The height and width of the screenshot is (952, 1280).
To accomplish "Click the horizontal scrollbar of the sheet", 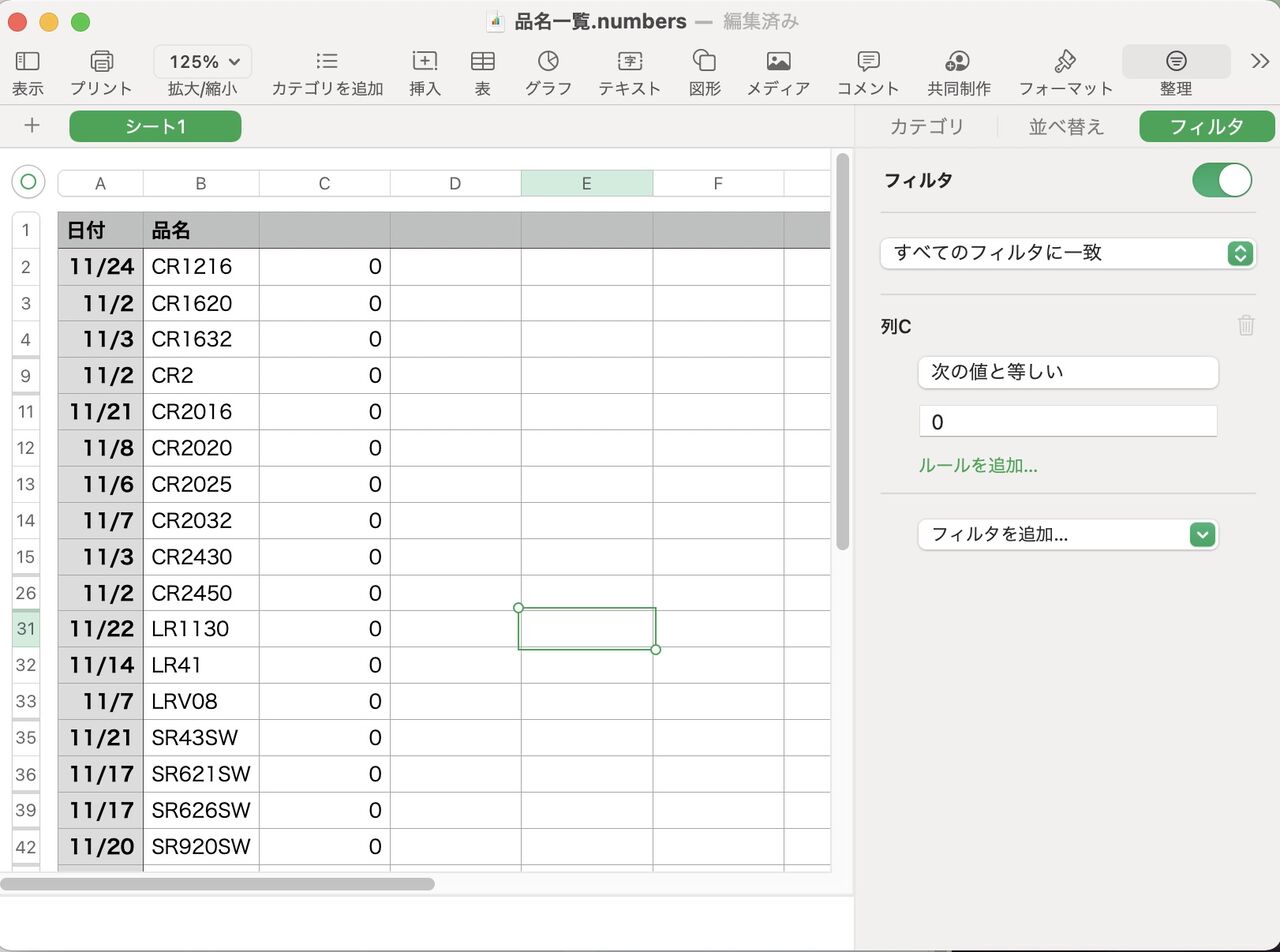I will coord(217,884).
